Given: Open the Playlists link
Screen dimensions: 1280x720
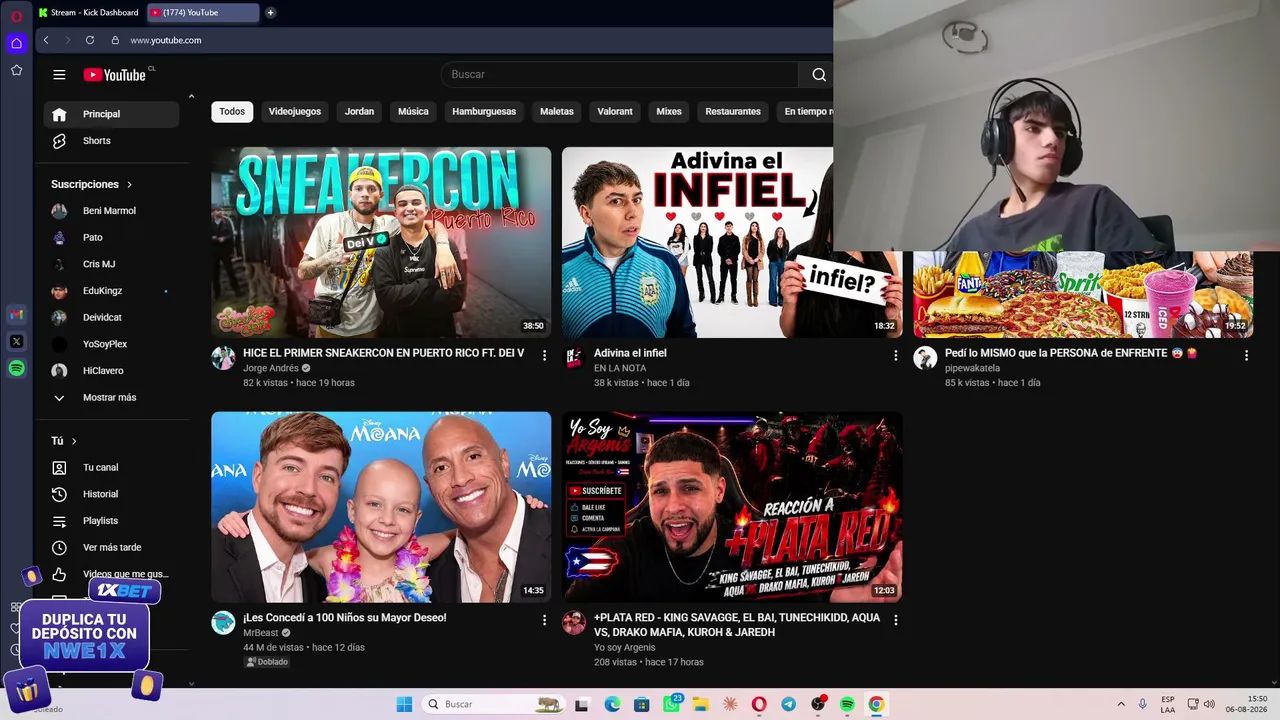Looking at the screenshot, I should pos(112,521).
